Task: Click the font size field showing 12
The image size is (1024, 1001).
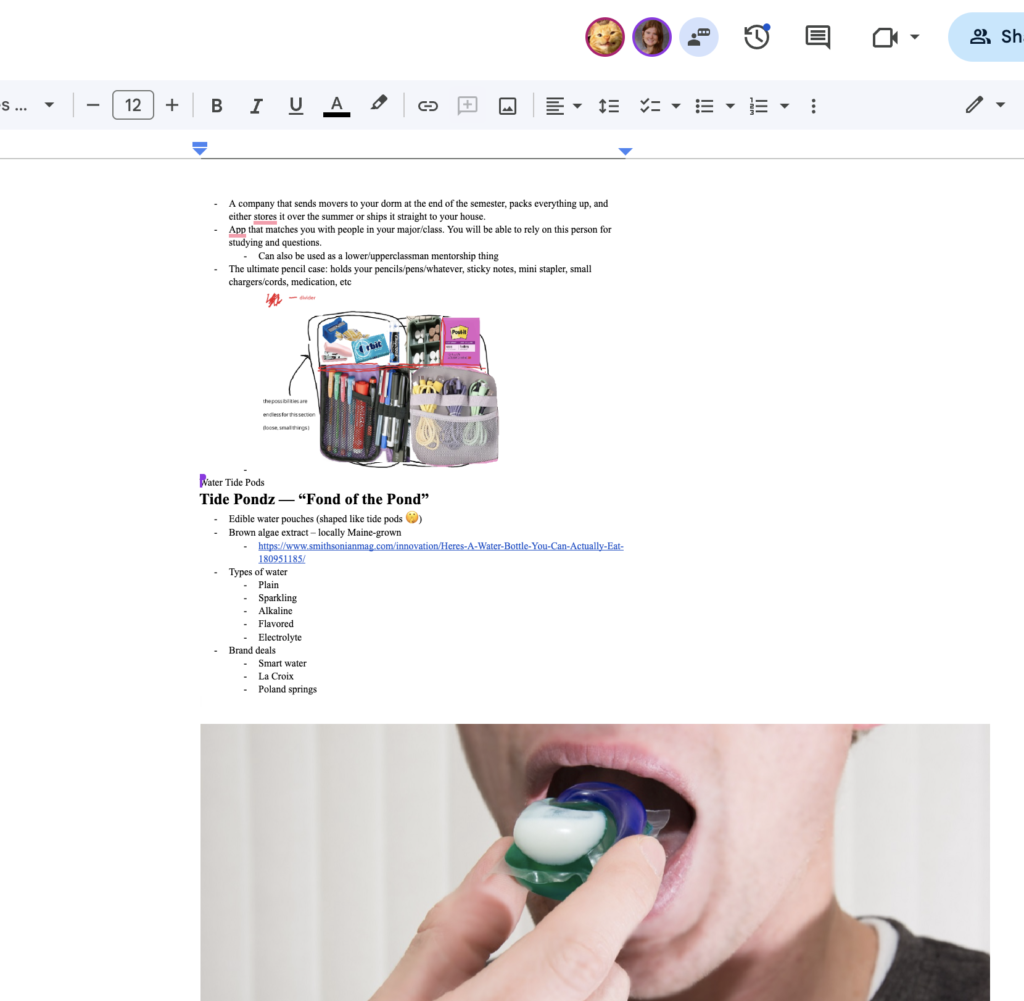Action: click(x=133, y=105)
